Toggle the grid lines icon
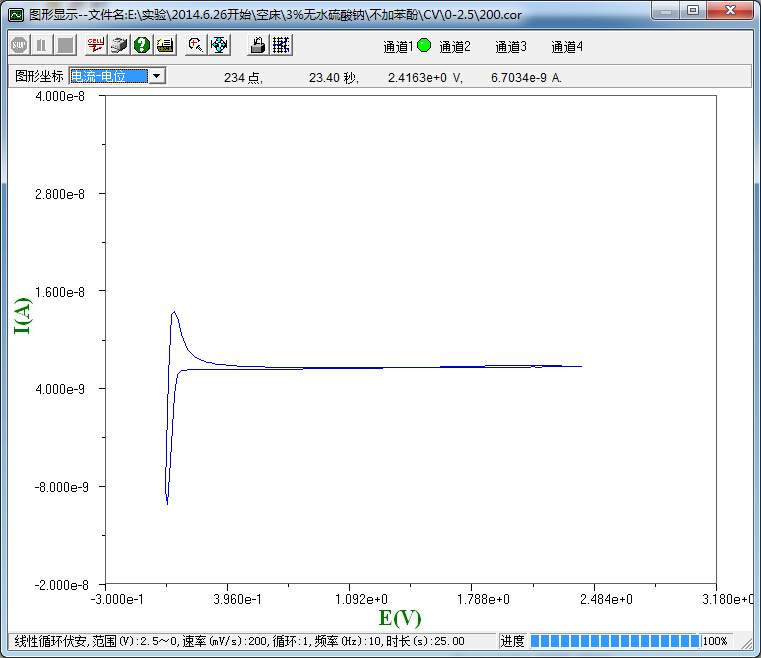 pyautogui.click(x=281, y=46)
